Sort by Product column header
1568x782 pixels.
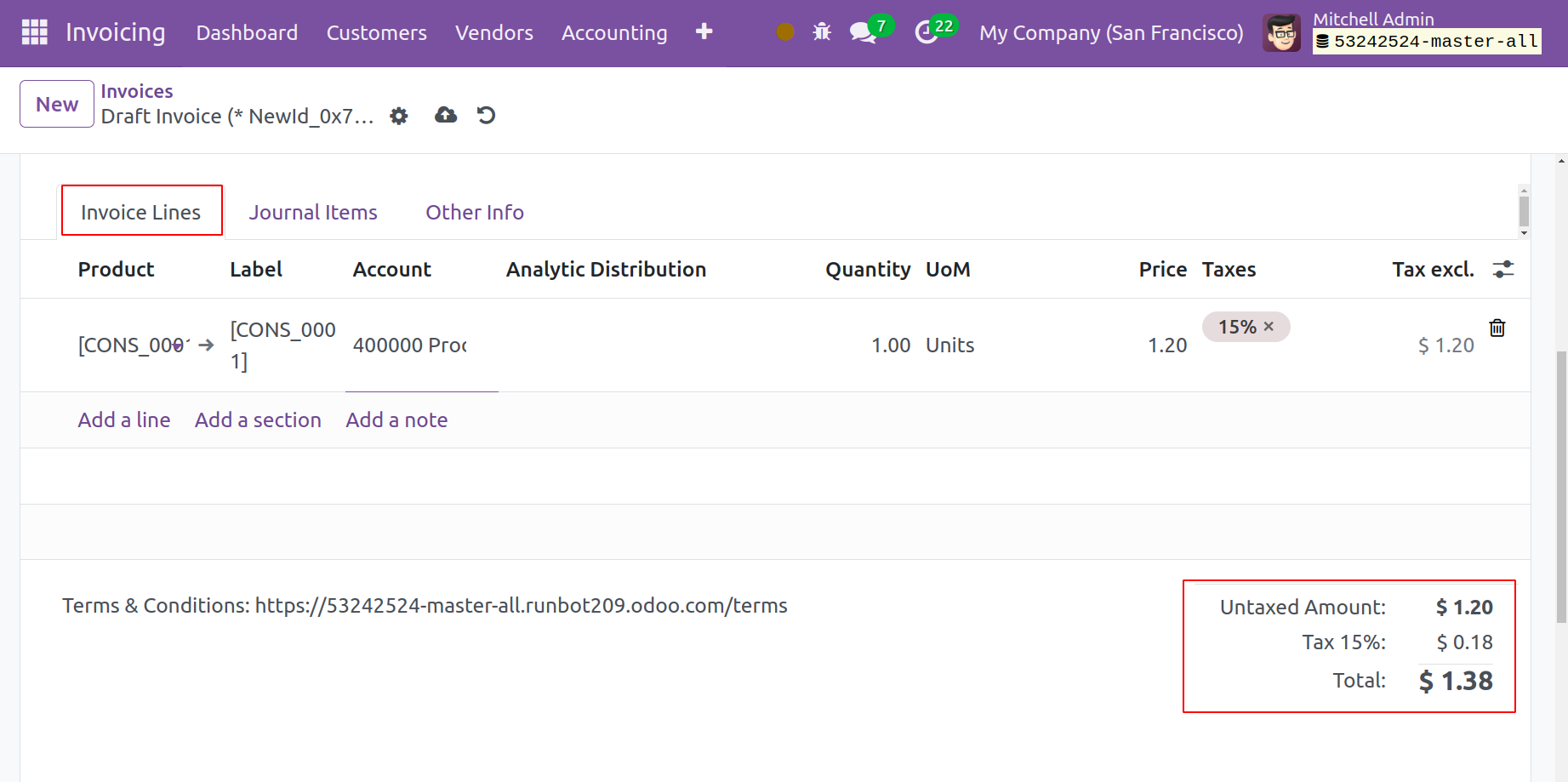[x=116, y=270]
